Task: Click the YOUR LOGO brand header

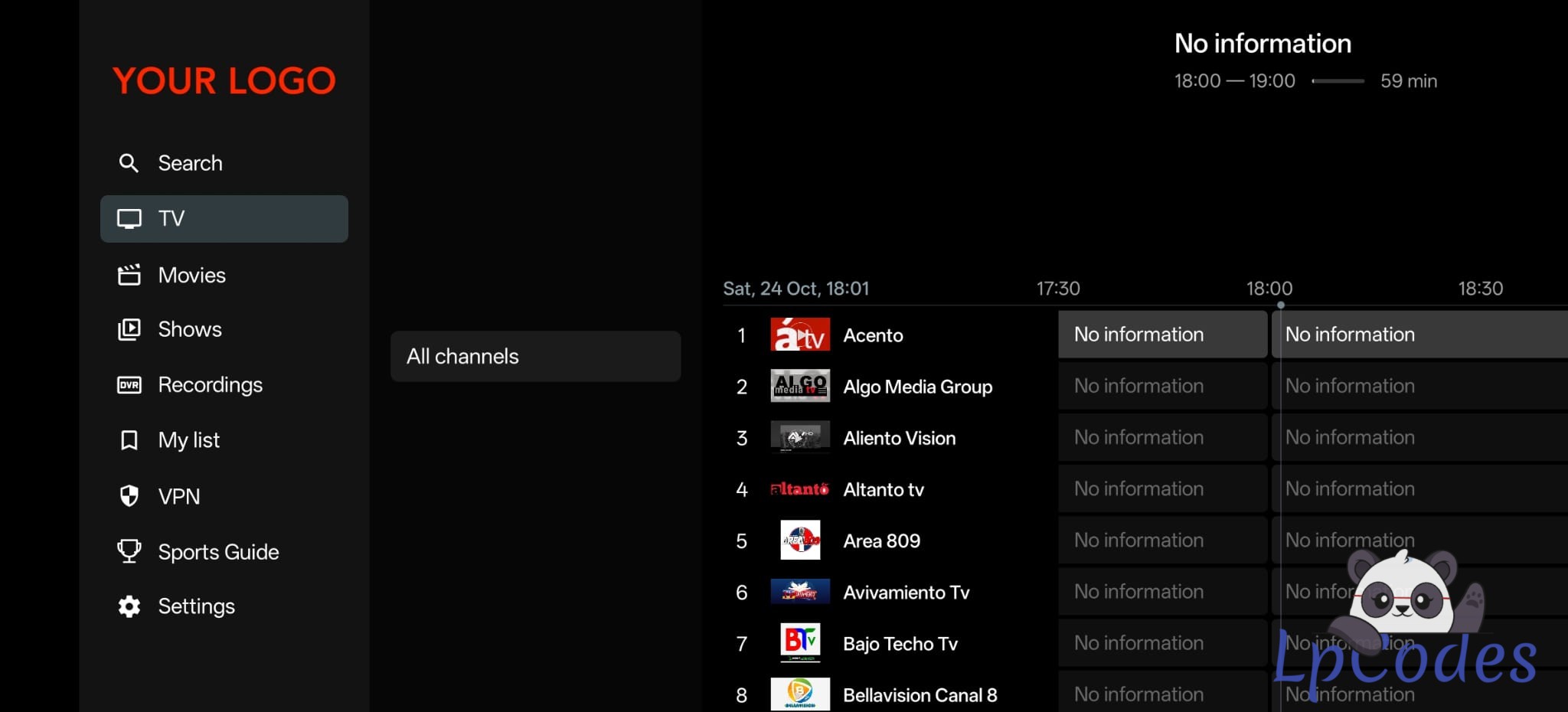Action: tap(224, 80)
